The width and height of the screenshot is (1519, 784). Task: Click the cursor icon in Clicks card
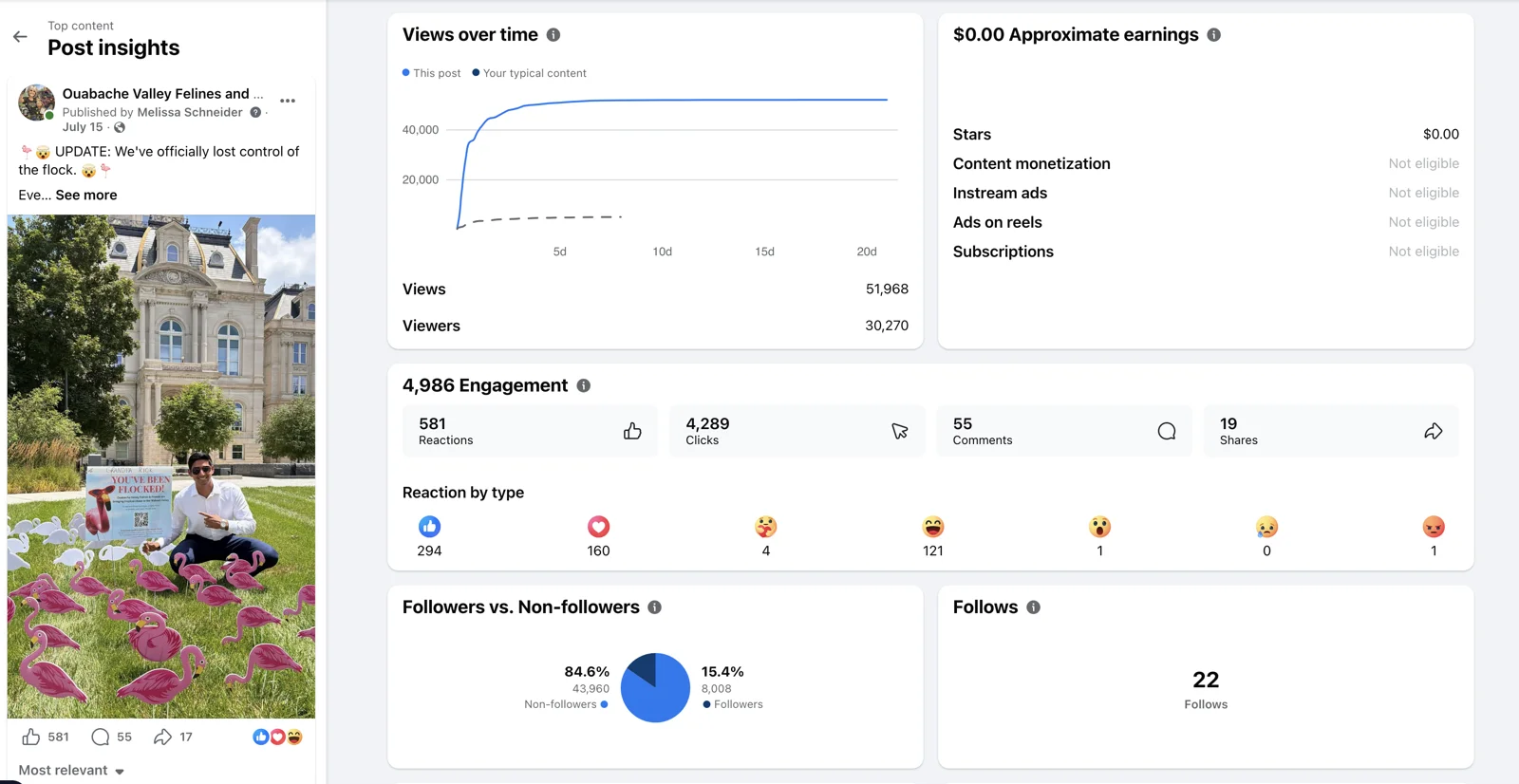(900, 431)
